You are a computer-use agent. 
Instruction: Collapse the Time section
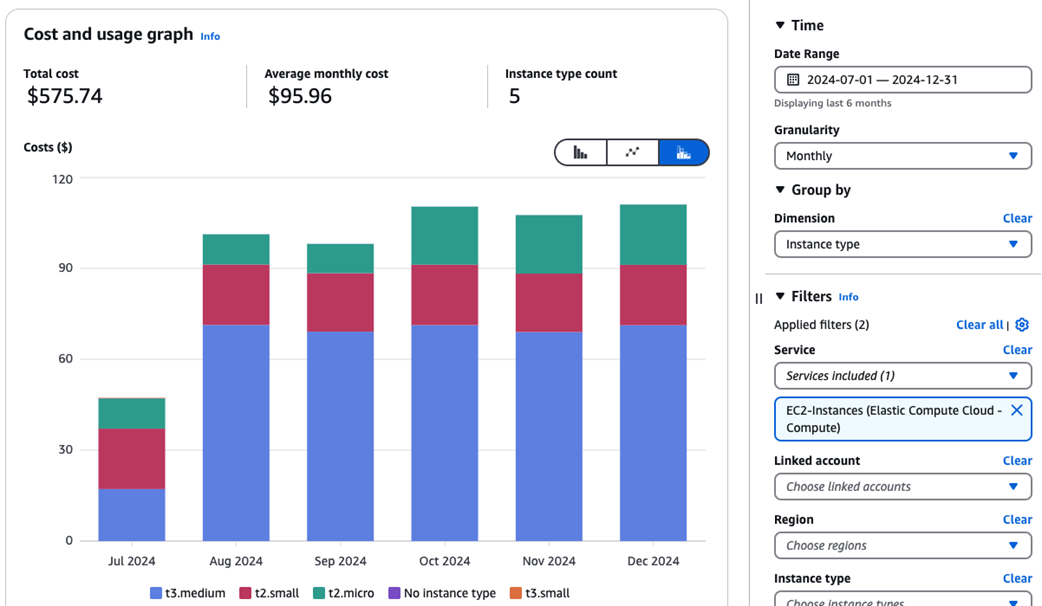click(x=780, y=26)
